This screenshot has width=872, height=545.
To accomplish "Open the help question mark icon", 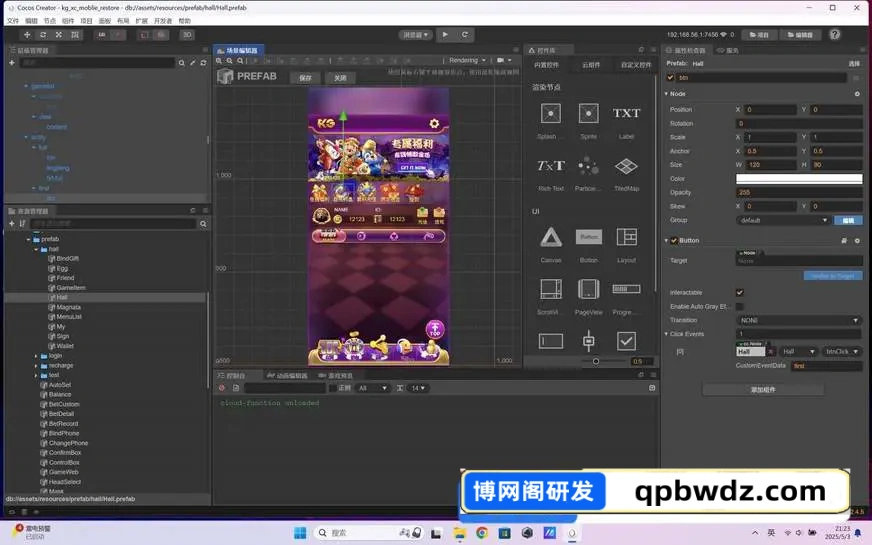I will 835,34.
